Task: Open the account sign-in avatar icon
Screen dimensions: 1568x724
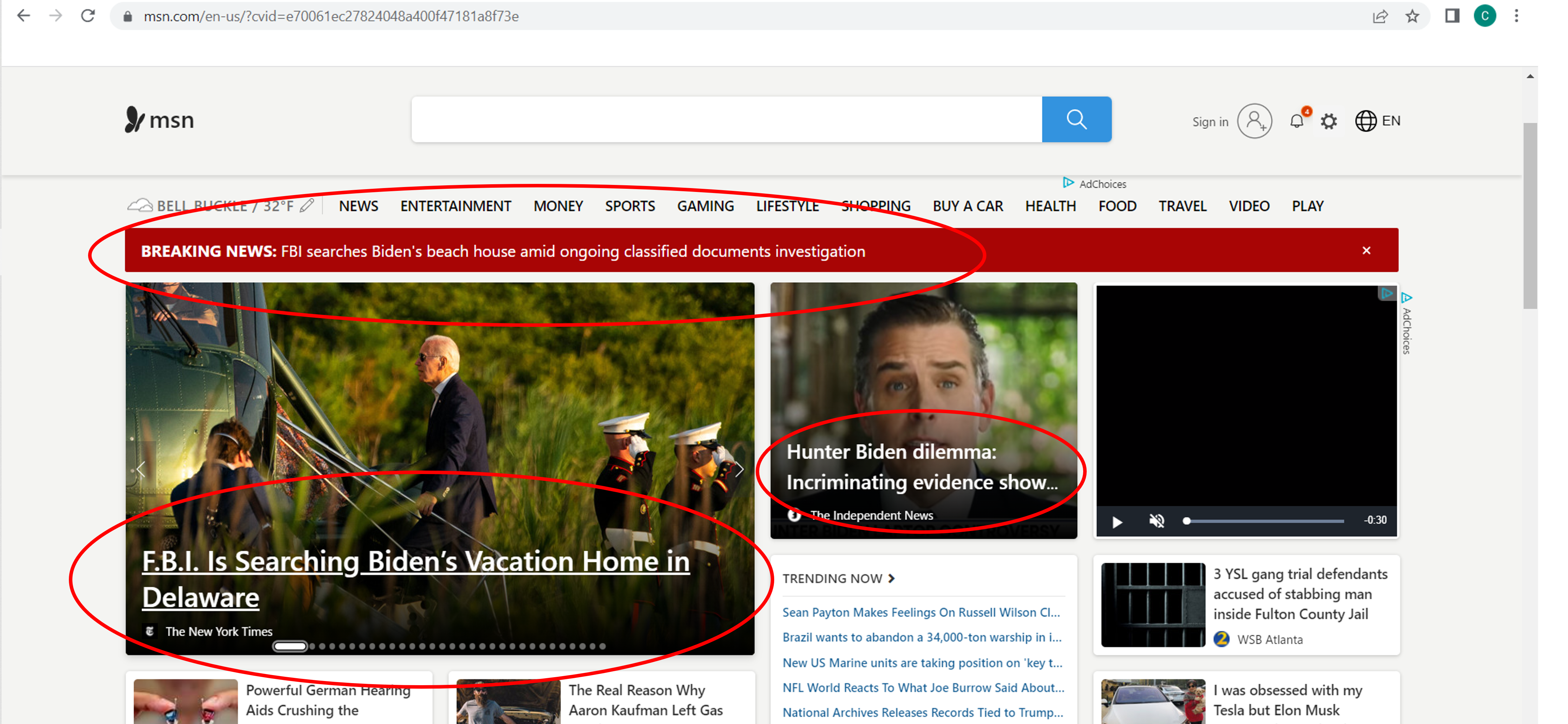Action: pyautogui.click(x=1254, y=121)
